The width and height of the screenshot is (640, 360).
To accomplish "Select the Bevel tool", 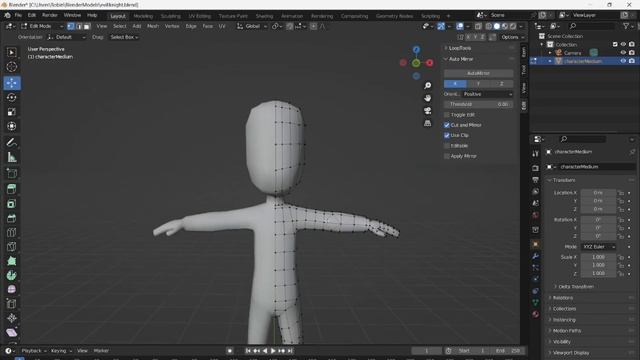I will (11, 218).
